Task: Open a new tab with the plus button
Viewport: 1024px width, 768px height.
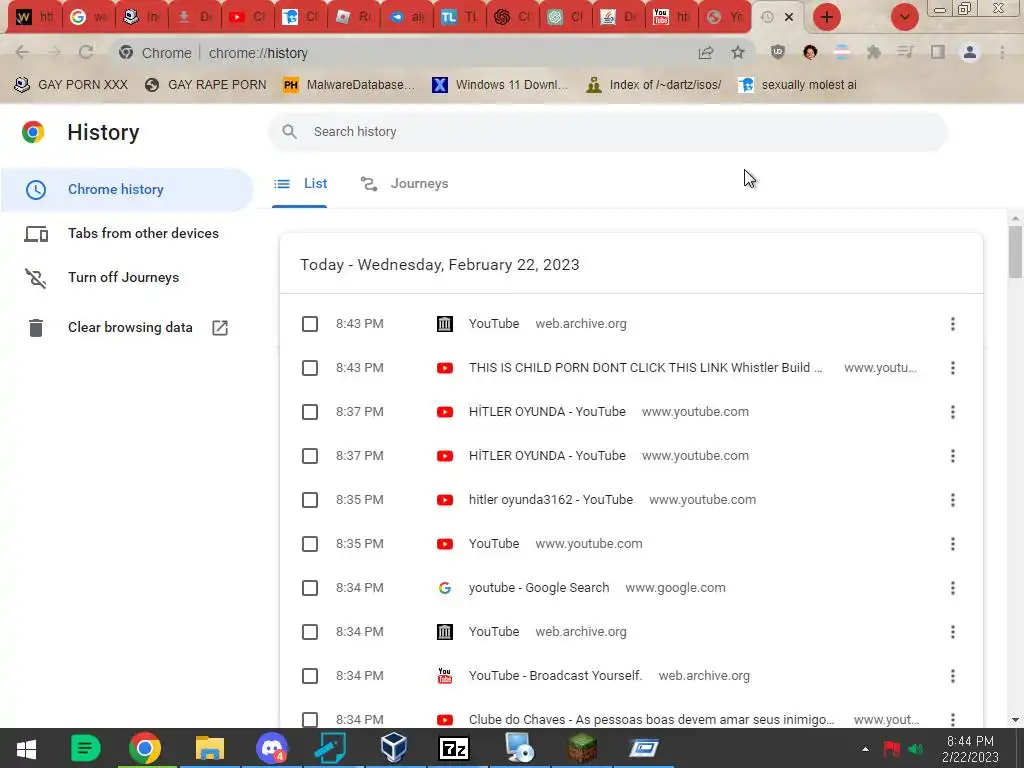Action: pyautogui.click(x=827, y=17)
